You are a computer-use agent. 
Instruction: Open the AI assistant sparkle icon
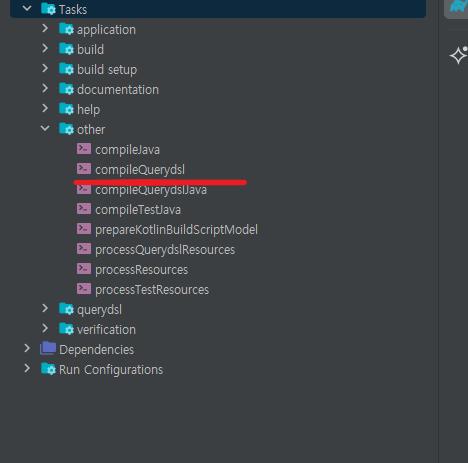(x=459, y=55)
